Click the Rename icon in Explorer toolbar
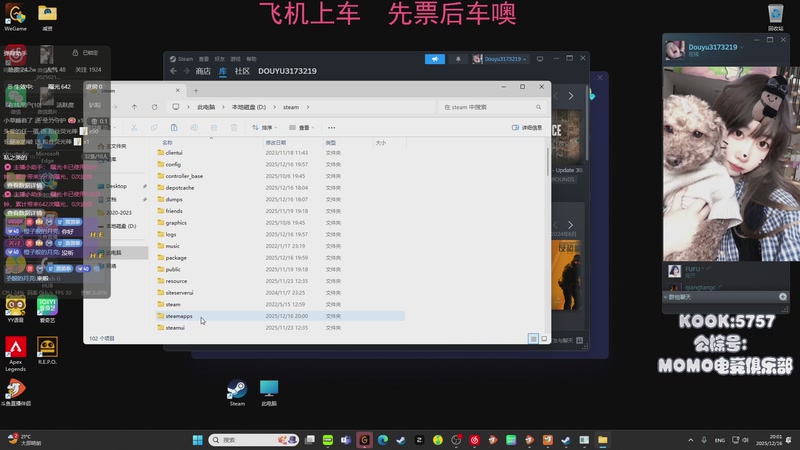The height and width of the screenshot is (450, 800). (x=194, y=128)
